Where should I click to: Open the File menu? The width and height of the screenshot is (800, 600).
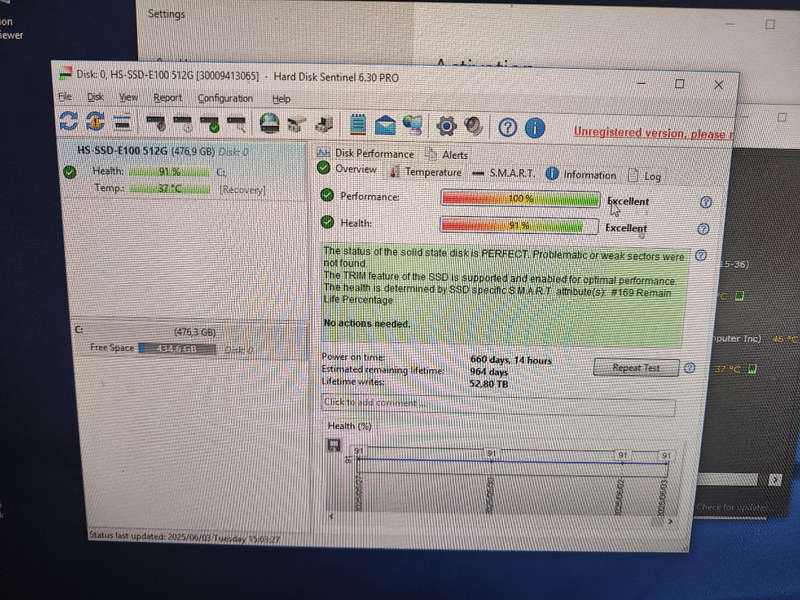click(65, 96)
